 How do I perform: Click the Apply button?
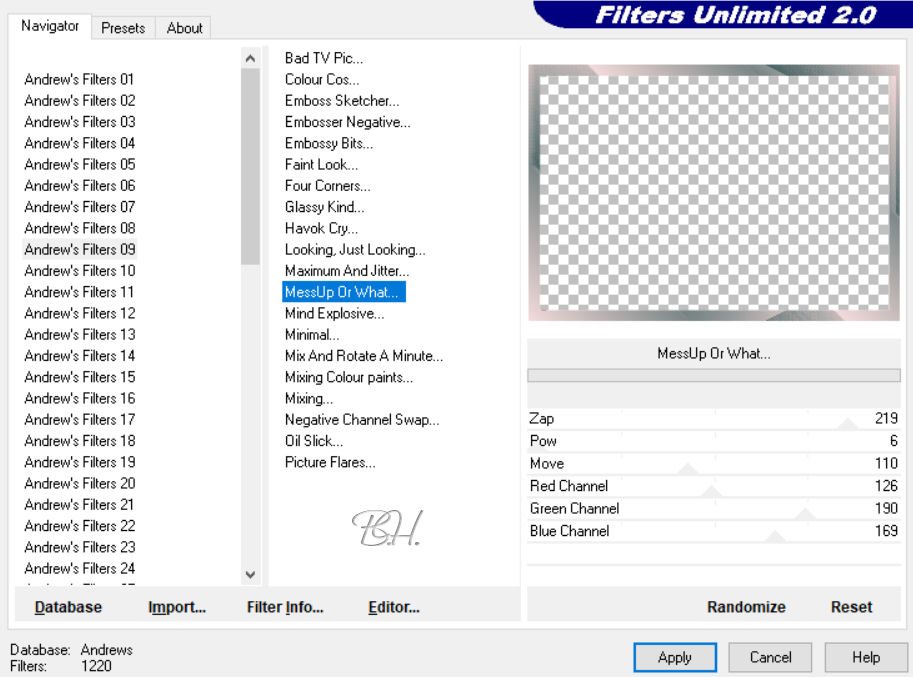pyautogui.click(x=675, y=657)
